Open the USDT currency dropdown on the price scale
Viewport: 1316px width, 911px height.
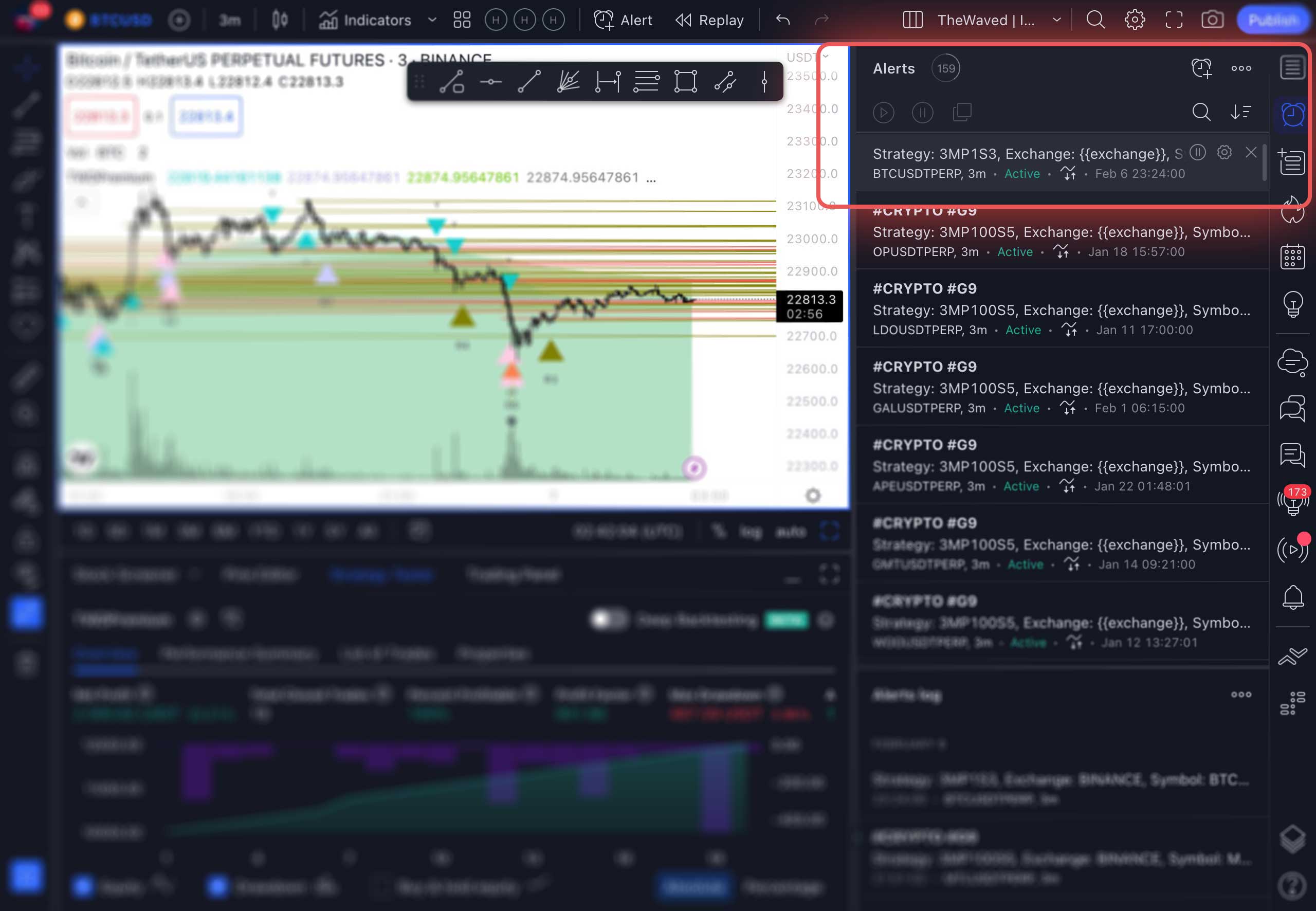pyautogui.click(x=808, y=57)
